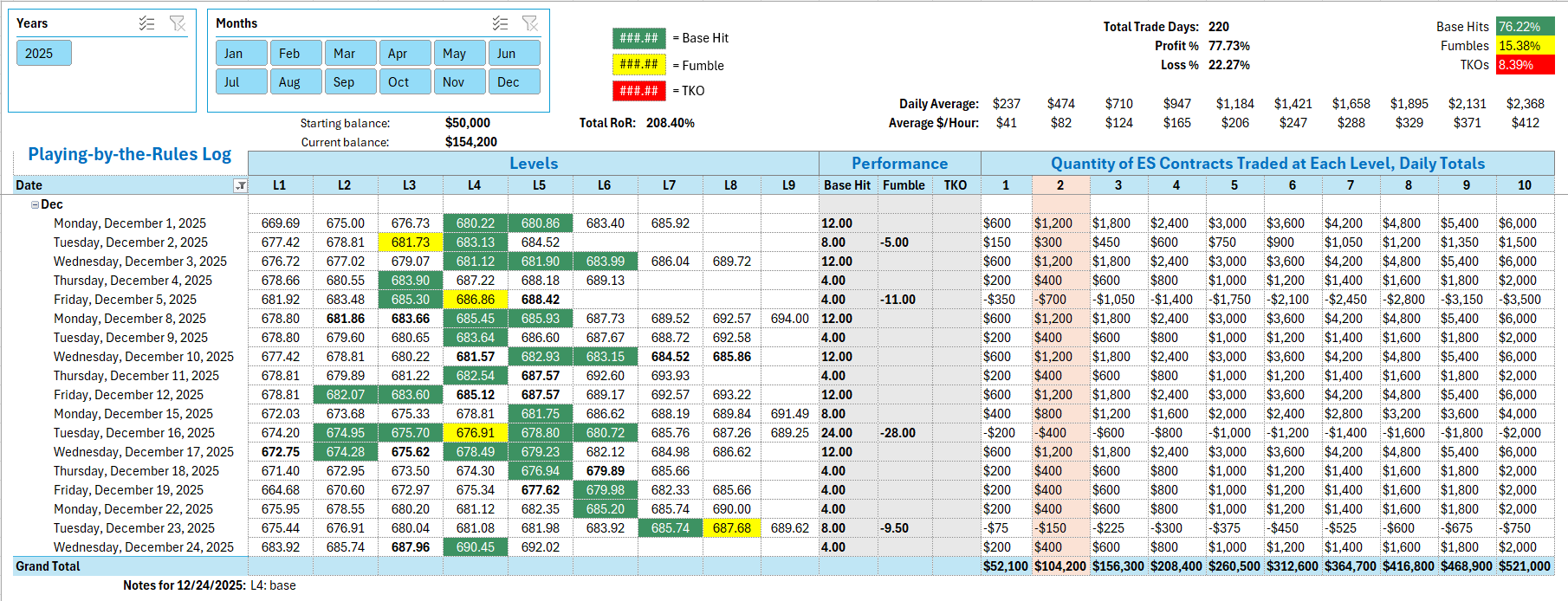Viewport: 1568px width, 601px height.
Task: Clear the filter on the Months slicer
Action: pos(530,23)
